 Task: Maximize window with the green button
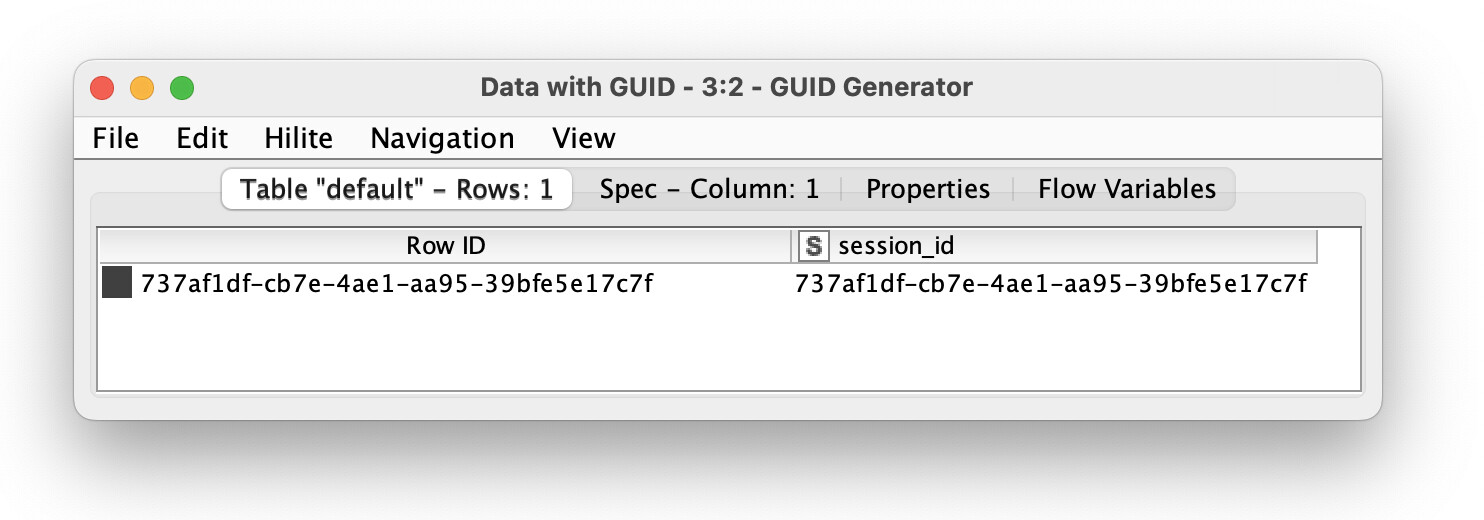[x=182, y=88]
